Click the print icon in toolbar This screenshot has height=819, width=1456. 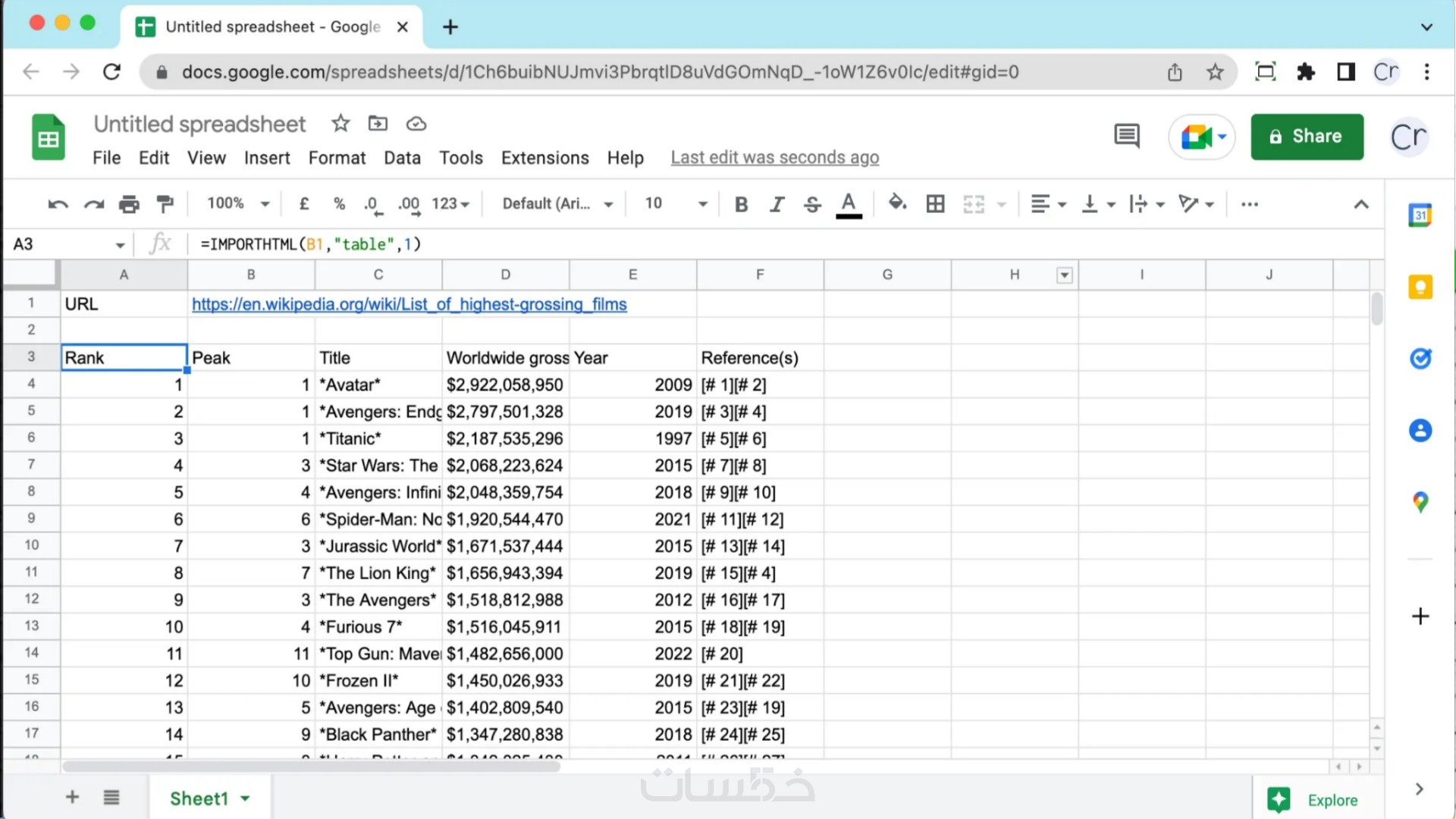pyautogui.click(x=129, y=204)
